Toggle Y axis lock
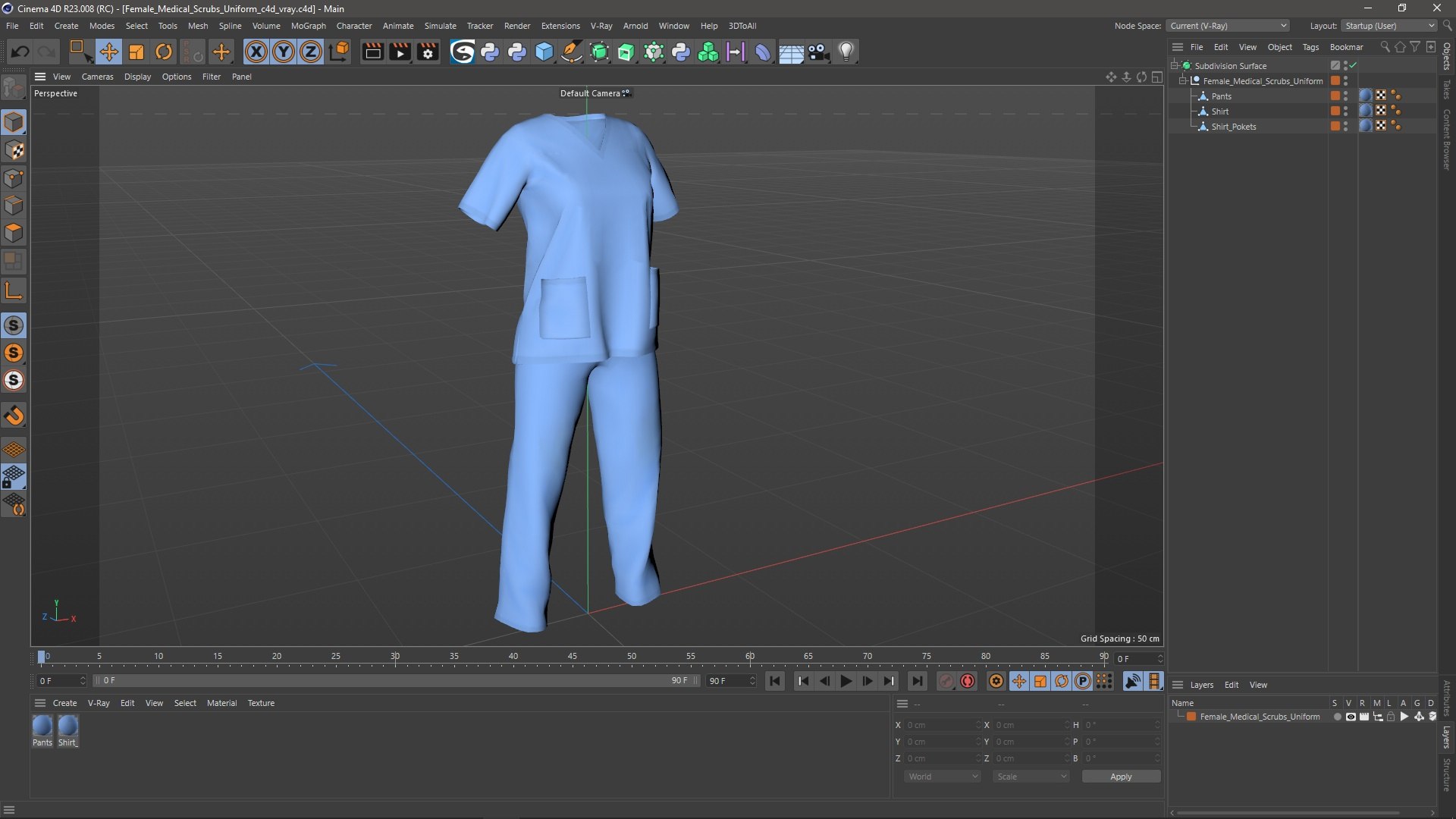Screen dimensions: 1456x819 pos(284,52)
